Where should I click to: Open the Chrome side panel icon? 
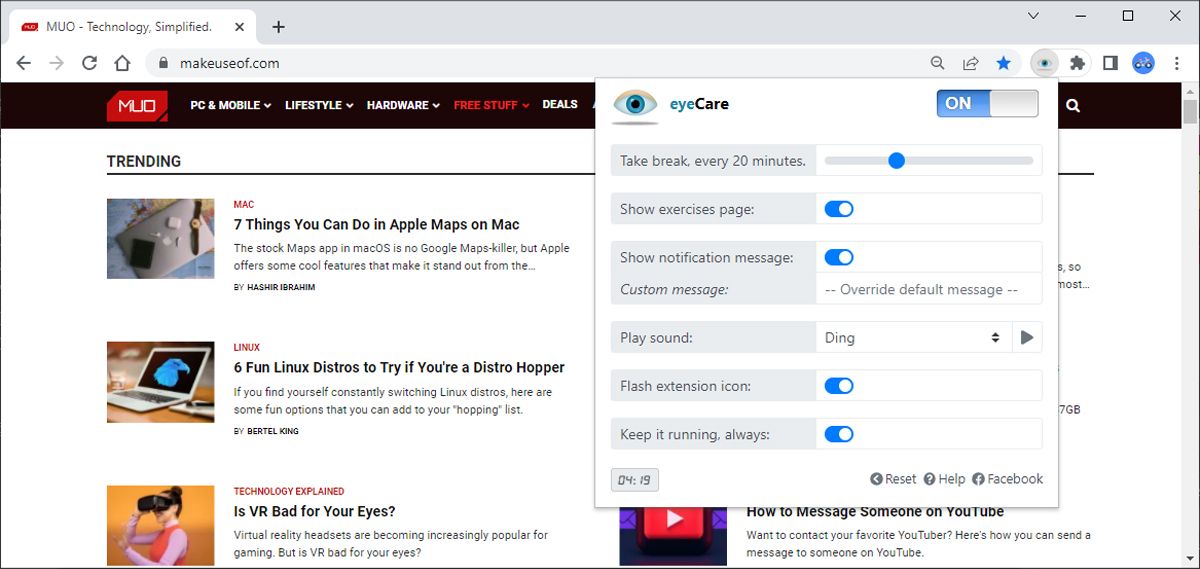[x=1110, y=63]
